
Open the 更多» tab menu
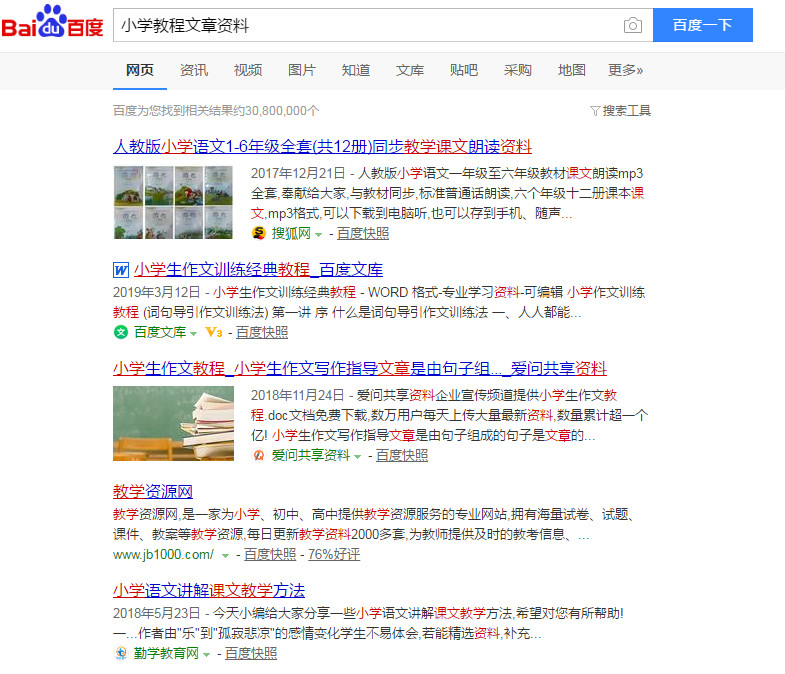[x=625, y=70]
